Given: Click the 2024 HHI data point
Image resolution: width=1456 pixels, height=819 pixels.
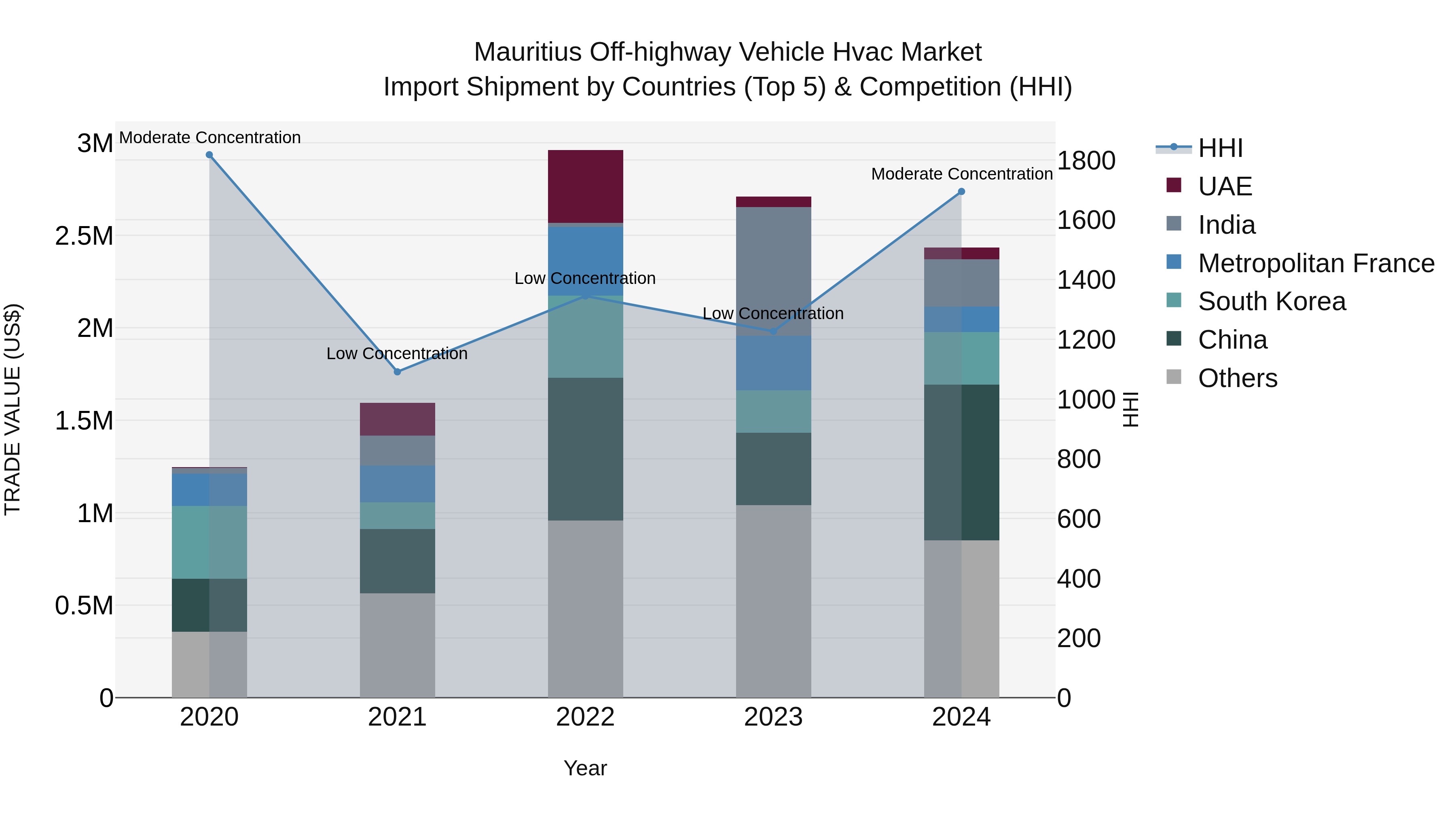Looking at the screenshot, I should [961, 192].
